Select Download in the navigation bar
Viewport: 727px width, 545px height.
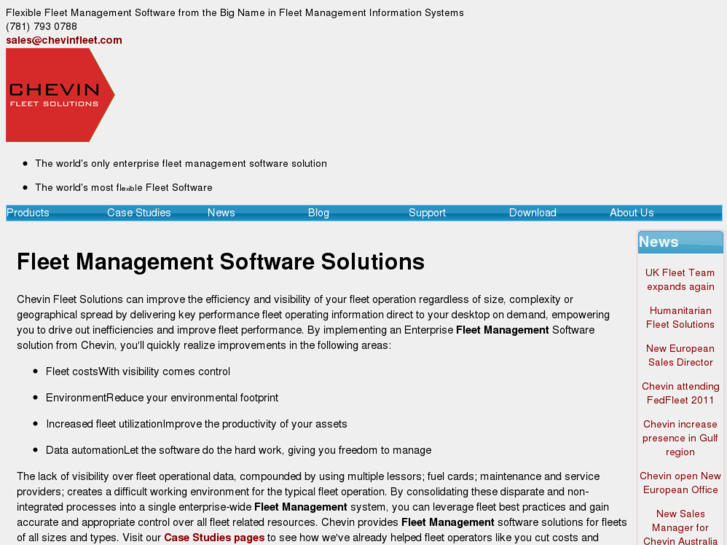[x=532, y=213]
